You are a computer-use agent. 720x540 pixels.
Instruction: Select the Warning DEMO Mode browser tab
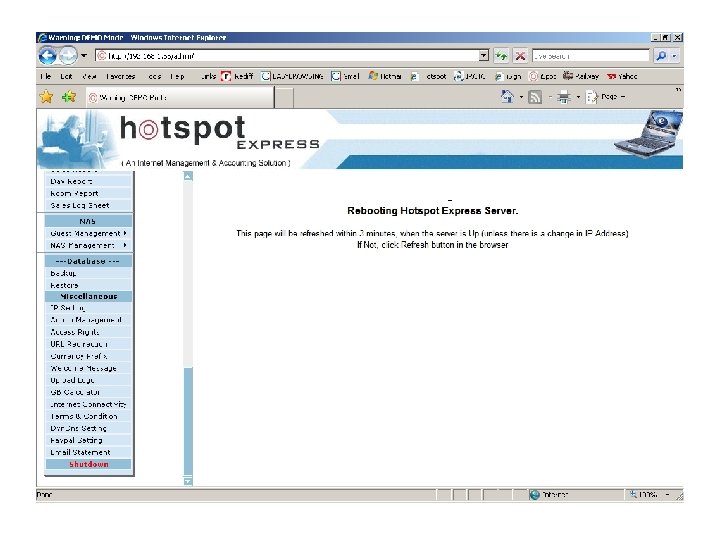180,97
